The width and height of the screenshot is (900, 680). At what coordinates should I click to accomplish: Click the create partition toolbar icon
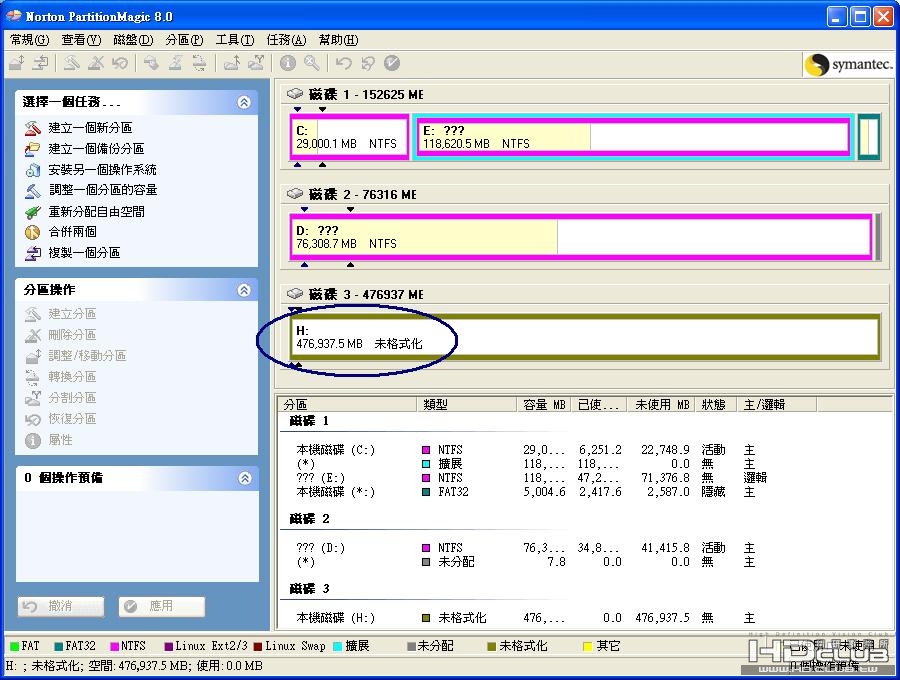[x=71, y=63]
